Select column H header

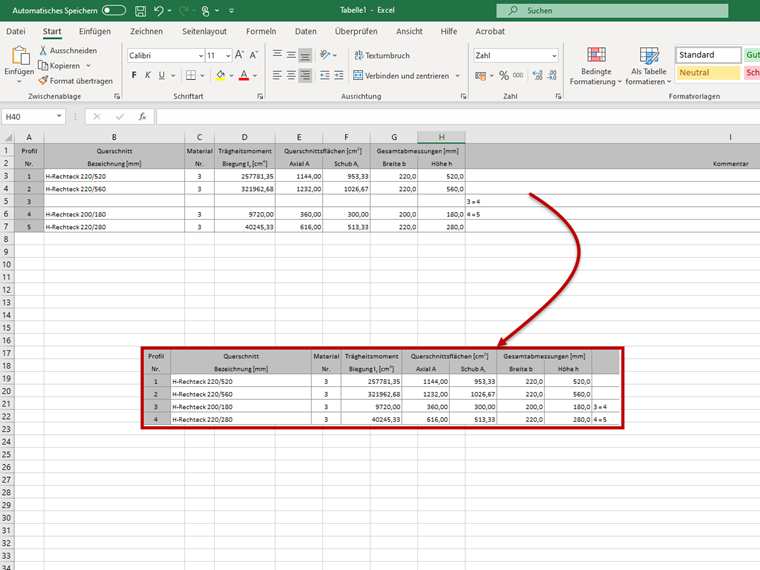click(441, 137)
